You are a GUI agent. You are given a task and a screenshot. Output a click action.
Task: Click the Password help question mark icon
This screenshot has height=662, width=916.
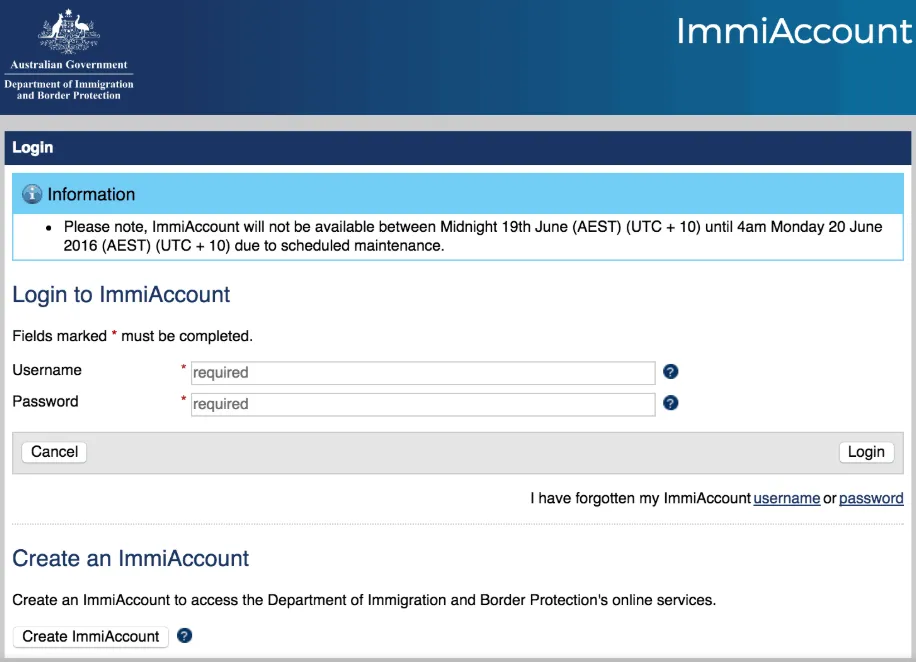pos(671,403)
